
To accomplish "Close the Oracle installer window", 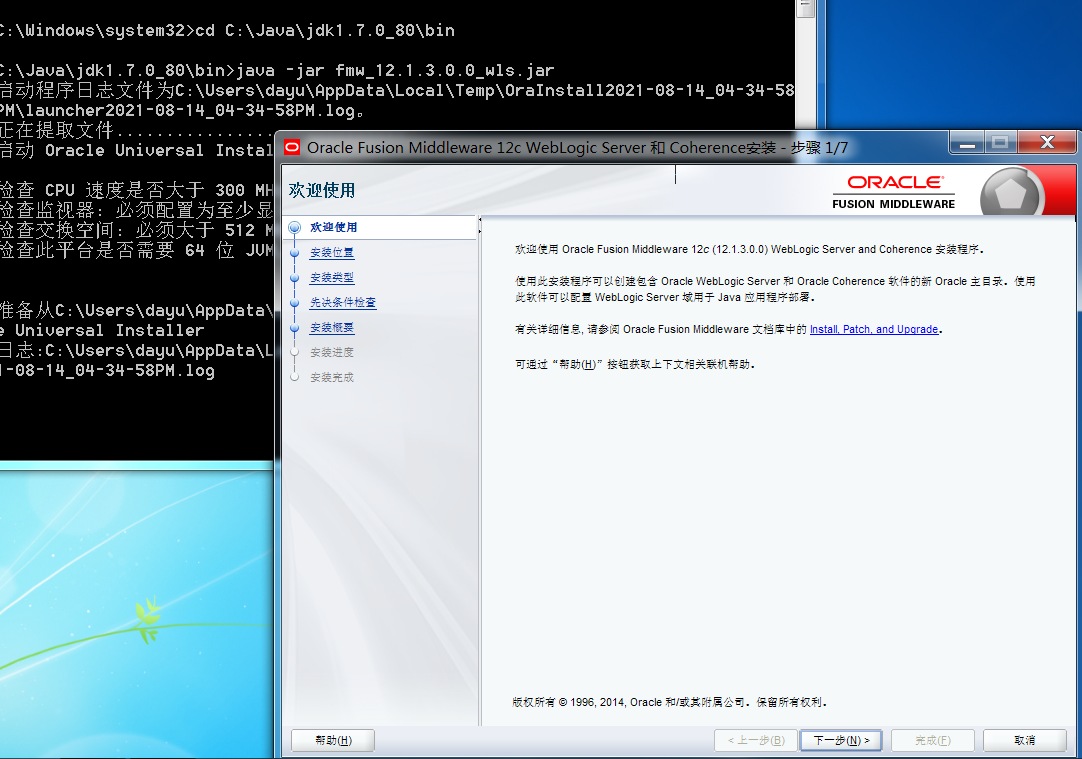I will [1047, 143].
